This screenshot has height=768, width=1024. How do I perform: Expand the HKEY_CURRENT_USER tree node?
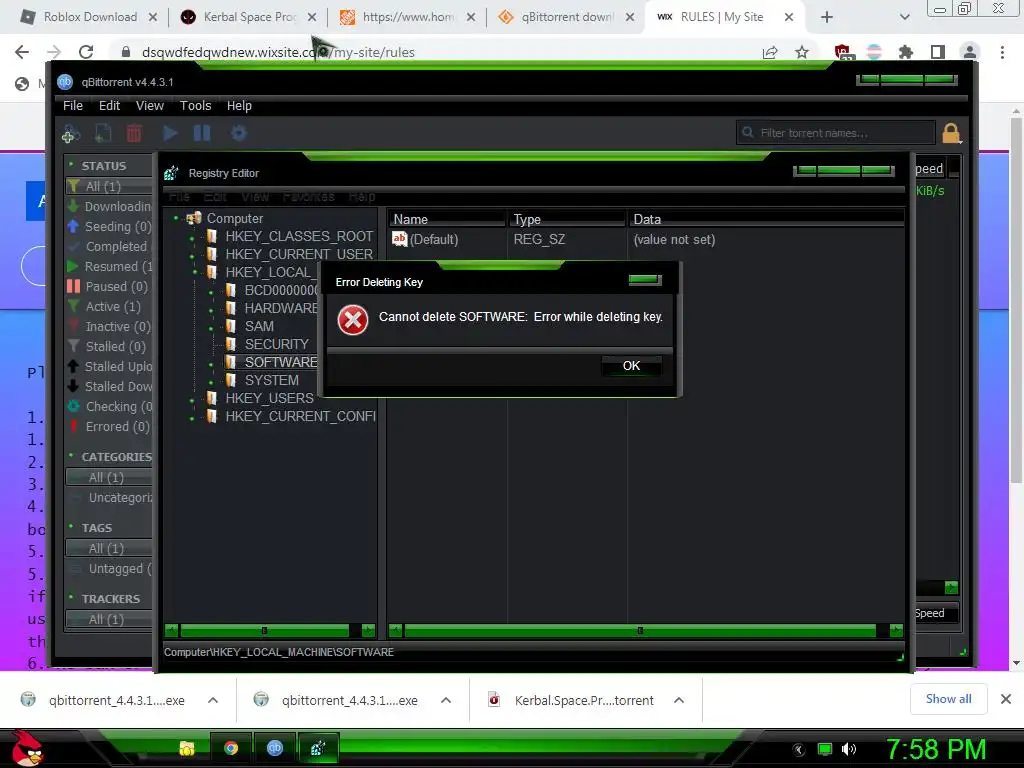tap(193, 256)
